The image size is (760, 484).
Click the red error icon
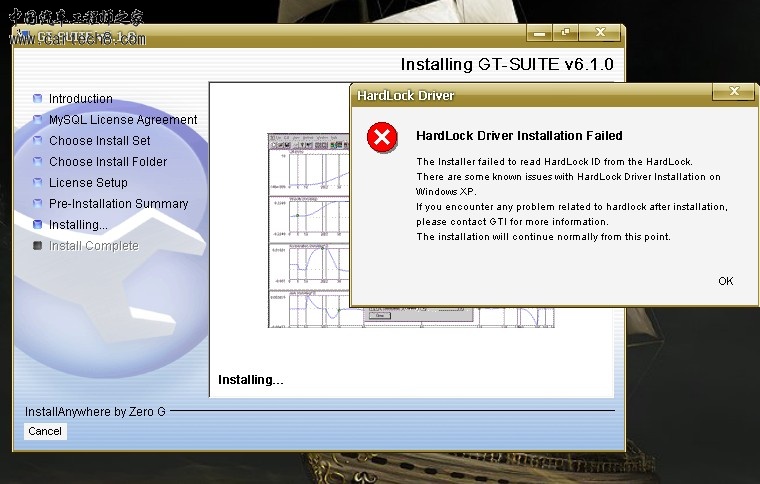(382, 137)
